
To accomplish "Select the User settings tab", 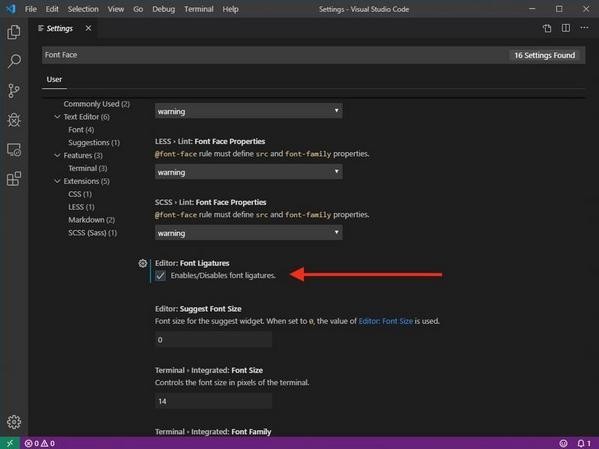I will (x=54, y=79).
